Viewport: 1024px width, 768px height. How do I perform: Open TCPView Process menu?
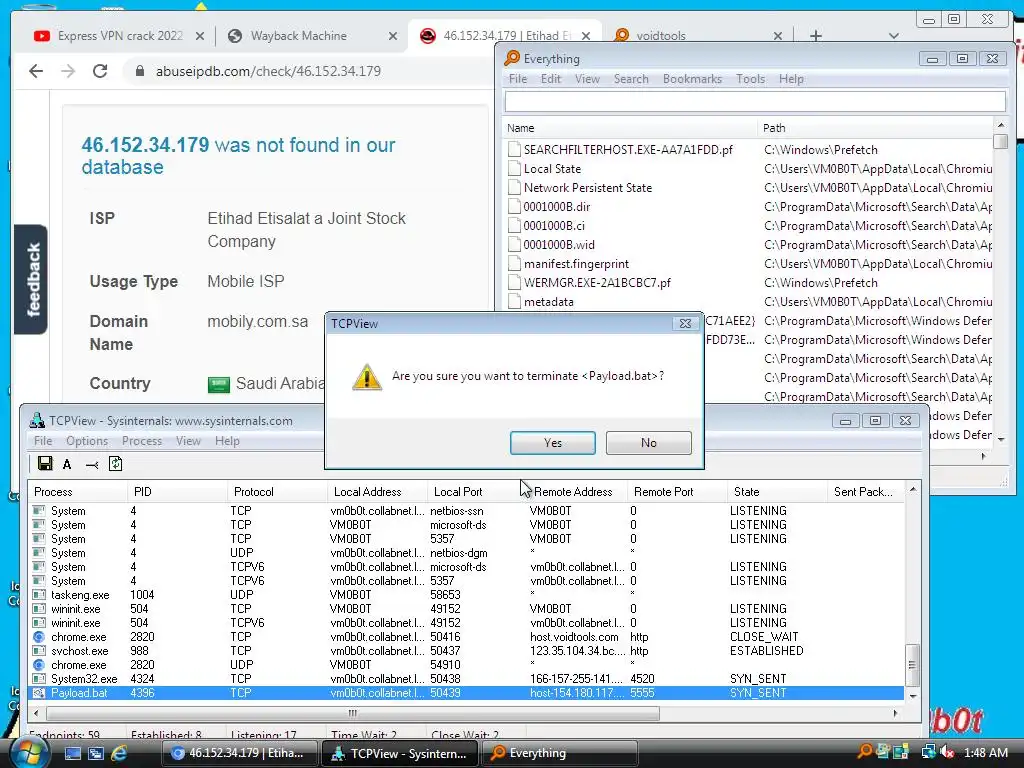tap(142, 441)
